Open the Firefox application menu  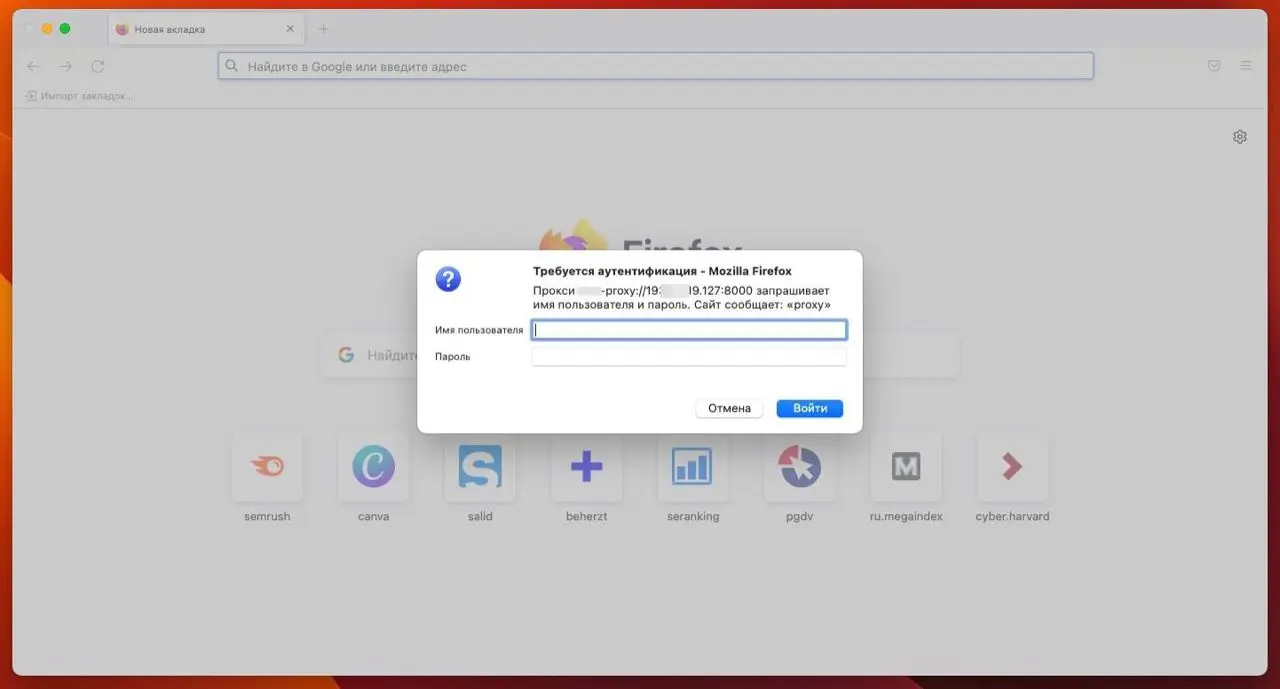pyautogui.click(x=1246, y=66)
